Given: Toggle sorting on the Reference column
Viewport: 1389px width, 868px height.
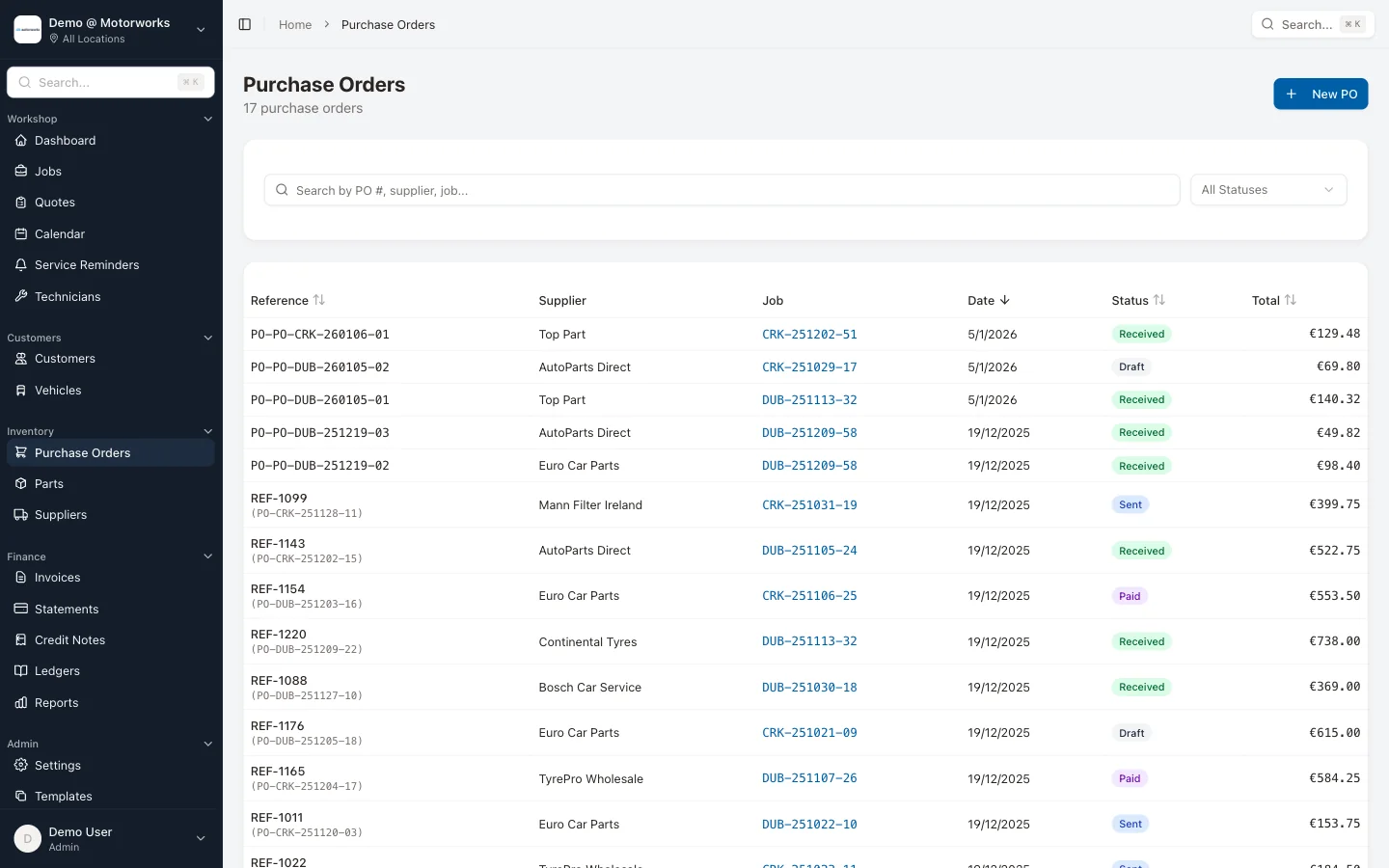Looking at the screenshot, I should (318, 300).
